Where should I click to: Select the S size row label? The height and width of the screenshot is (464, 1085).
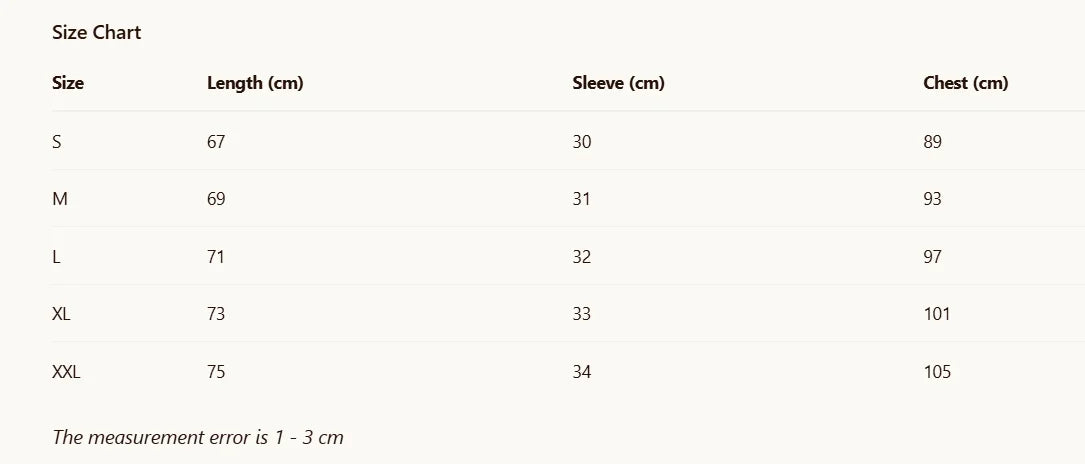[57, 142]
